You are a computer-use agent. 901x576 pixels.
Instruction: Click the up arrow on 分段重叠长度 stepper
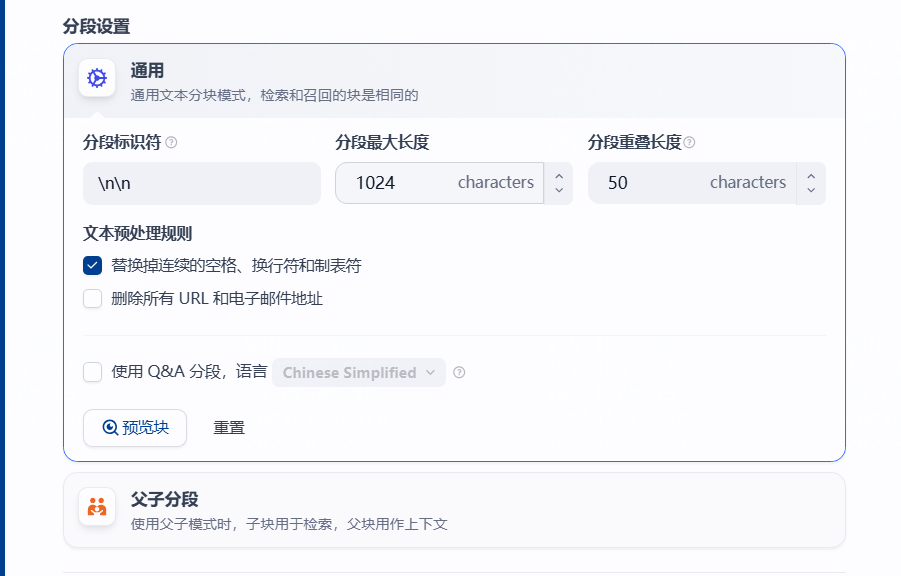810,176
